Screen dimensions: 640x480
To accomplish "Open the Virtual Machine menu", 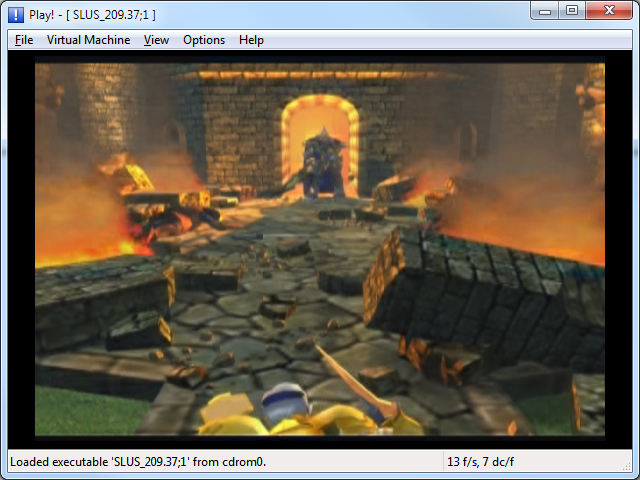I will pyautogui.click(x=88, y=40).
